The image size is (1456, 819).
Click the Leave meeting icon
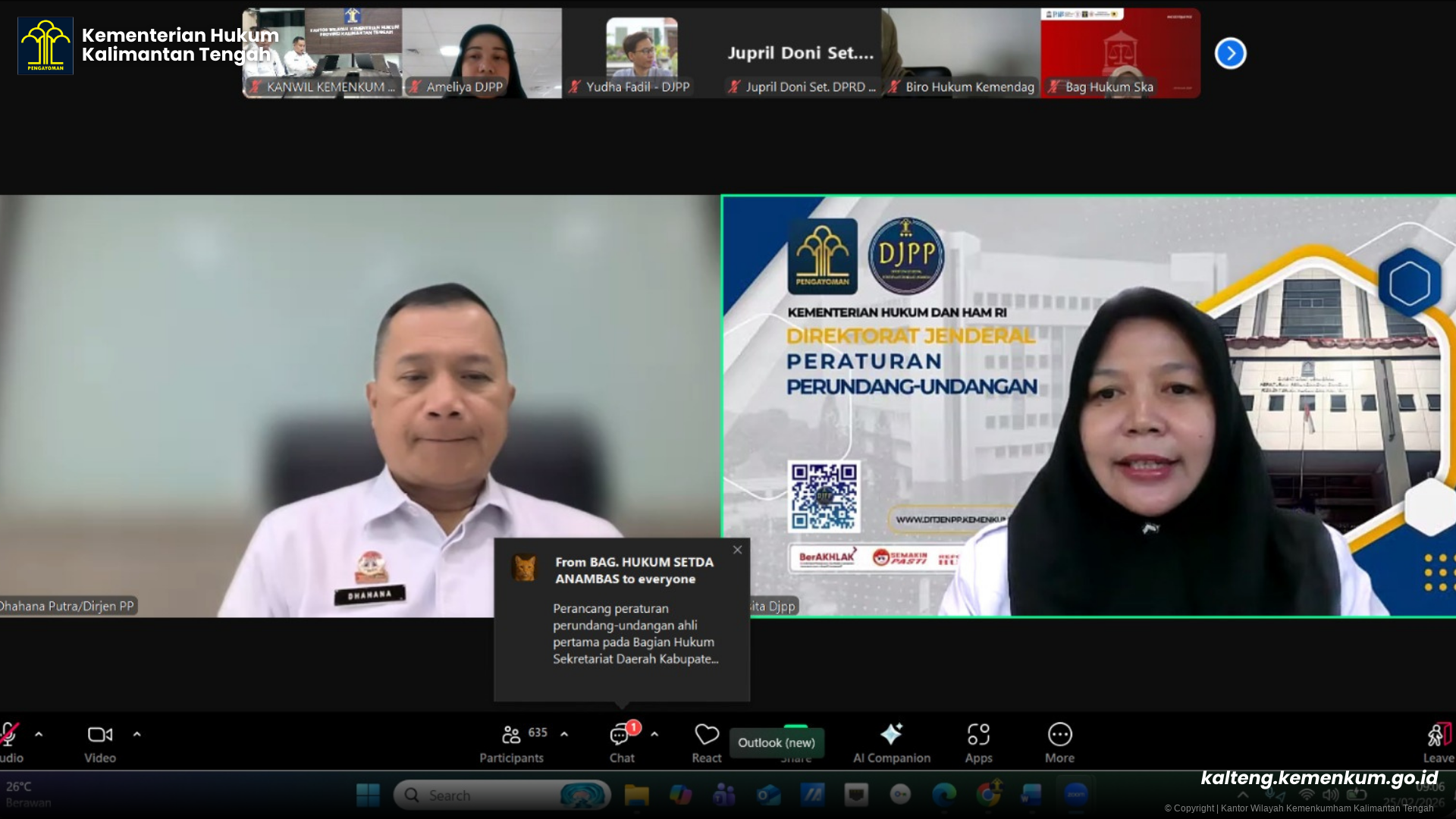click(1437, 735)
